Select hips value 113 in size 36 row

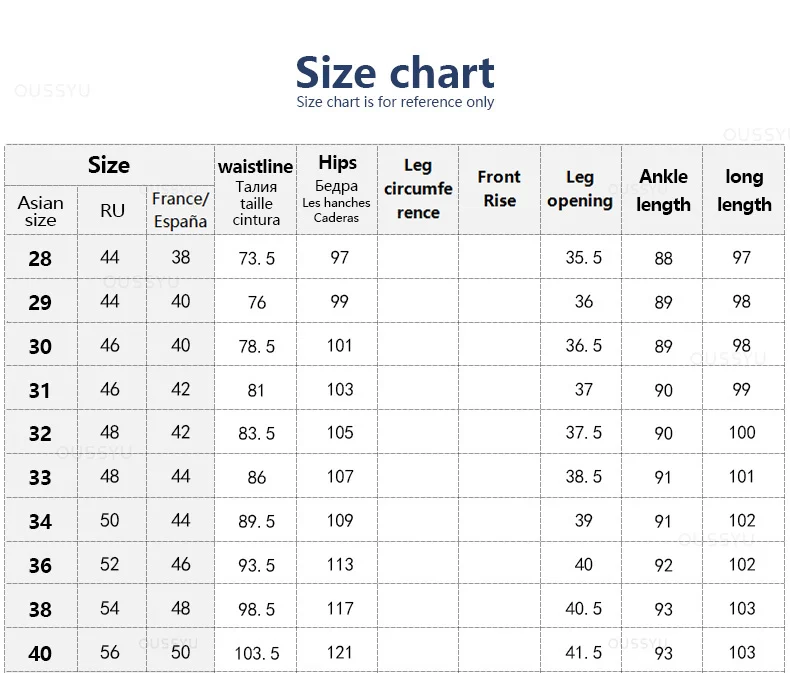pos(340,564)
